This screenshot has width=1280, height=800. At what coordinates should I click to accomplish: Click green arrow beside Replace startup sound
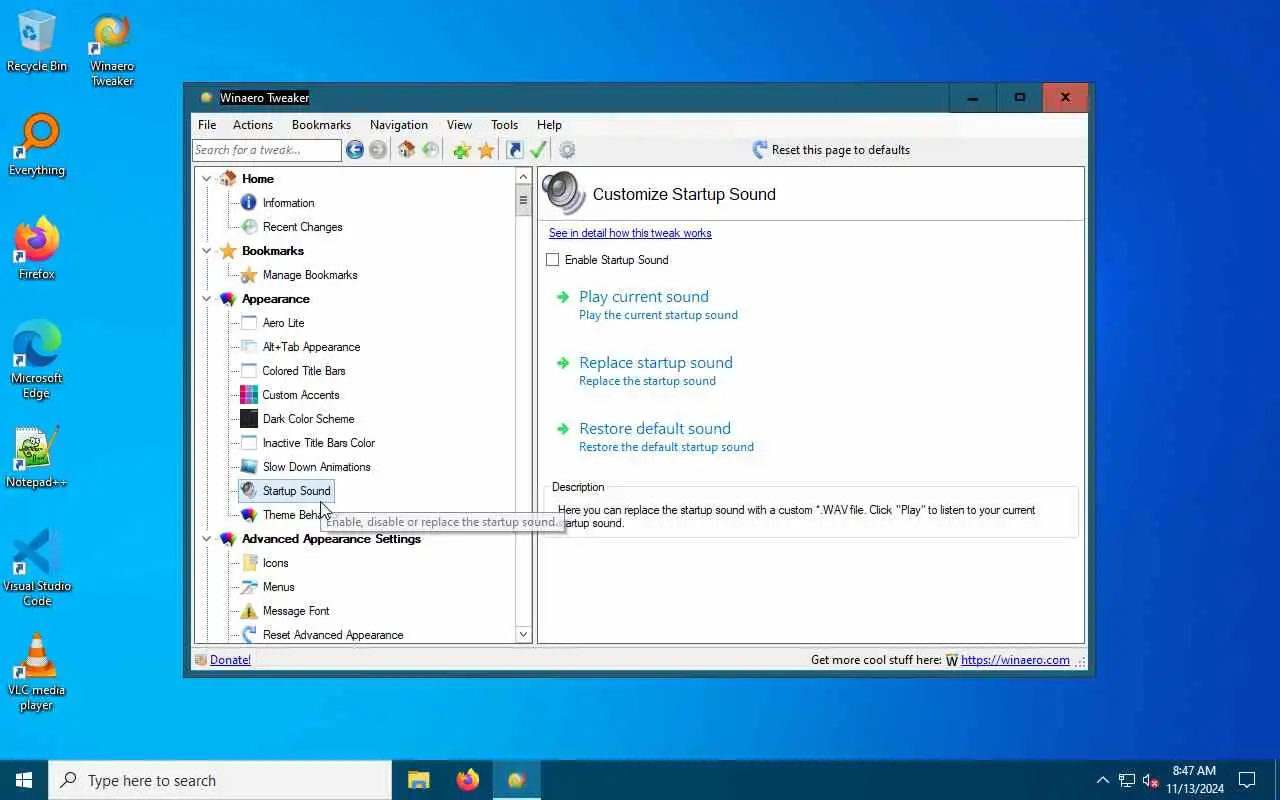pos(563,363)
